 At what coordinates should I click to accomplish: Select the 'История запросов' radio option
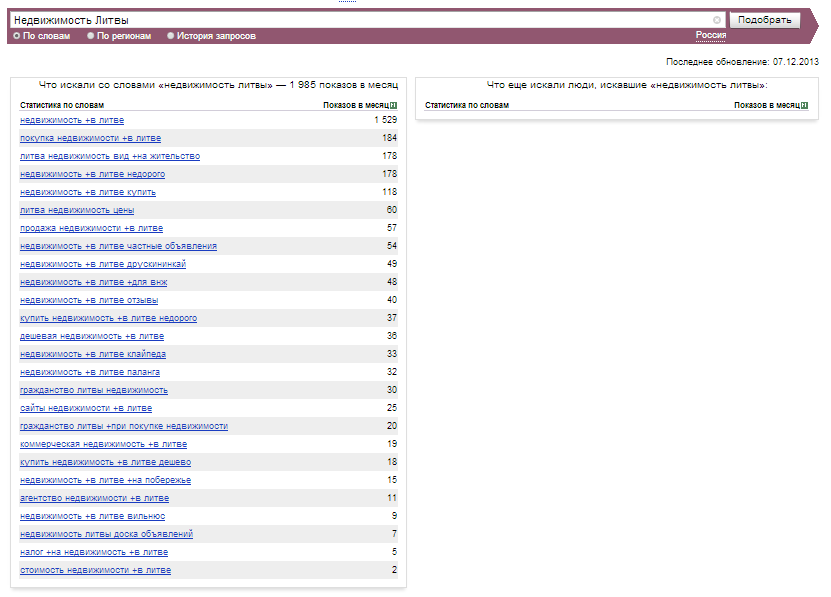[171, 36]
